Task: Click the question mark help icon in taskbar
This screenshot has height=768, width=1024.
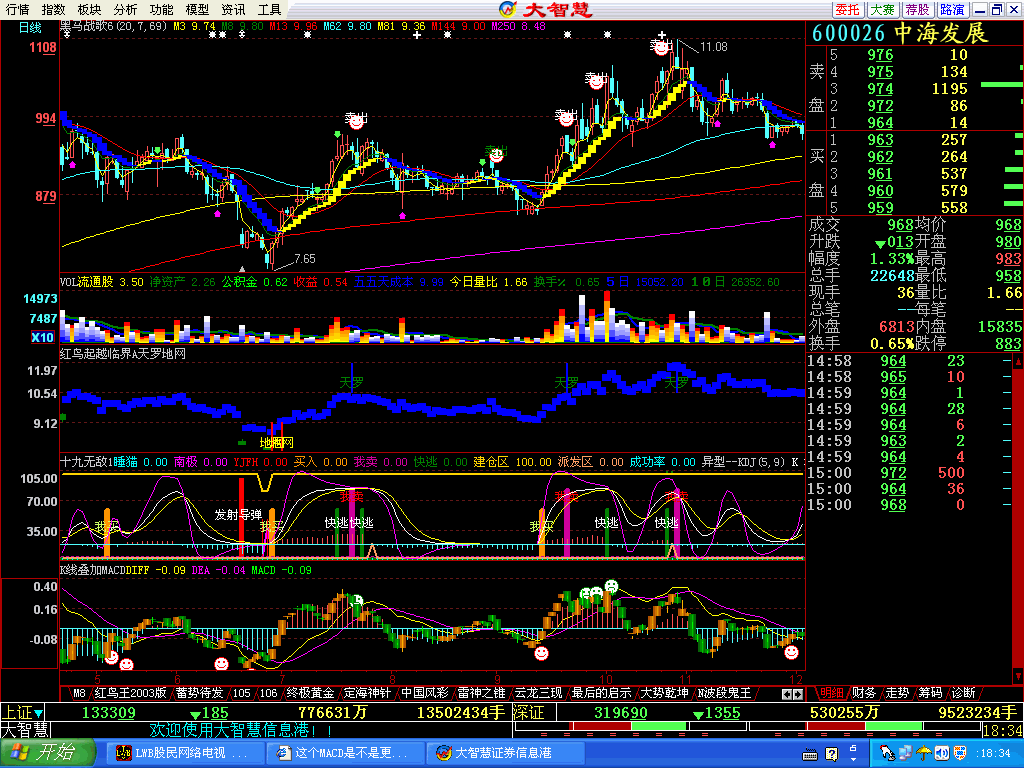Action: 831,754
